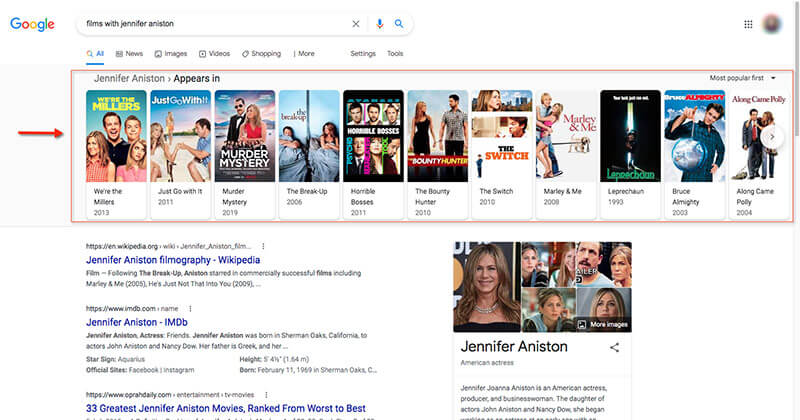Open the Google apps grid

(748, 24)
